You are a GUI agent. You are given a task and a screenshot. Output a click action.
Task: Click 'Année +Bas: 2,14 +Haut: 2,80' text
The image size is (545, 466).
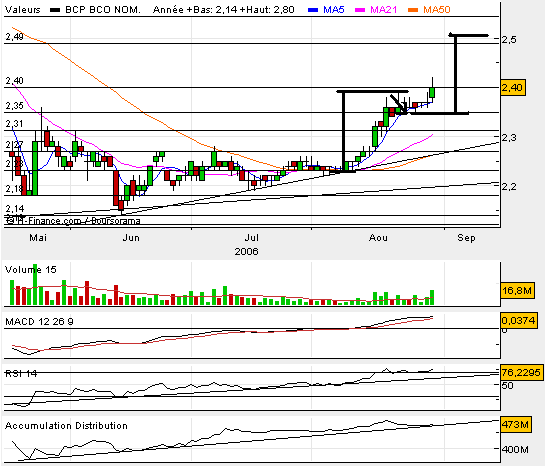coord(224,10)
